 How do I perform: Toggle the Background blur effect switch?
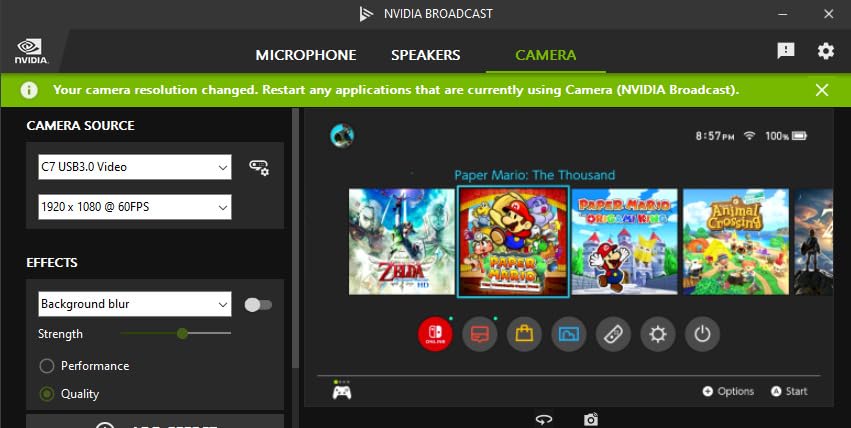(x=258, y=305)
